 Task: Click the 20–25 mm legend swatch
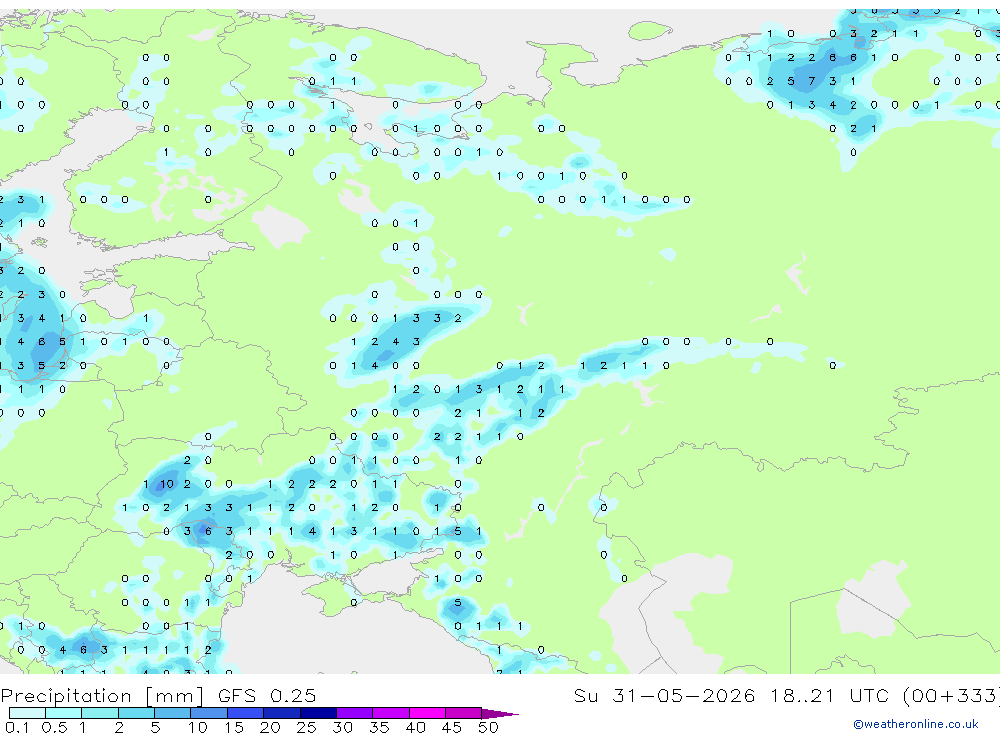point(282,713)
